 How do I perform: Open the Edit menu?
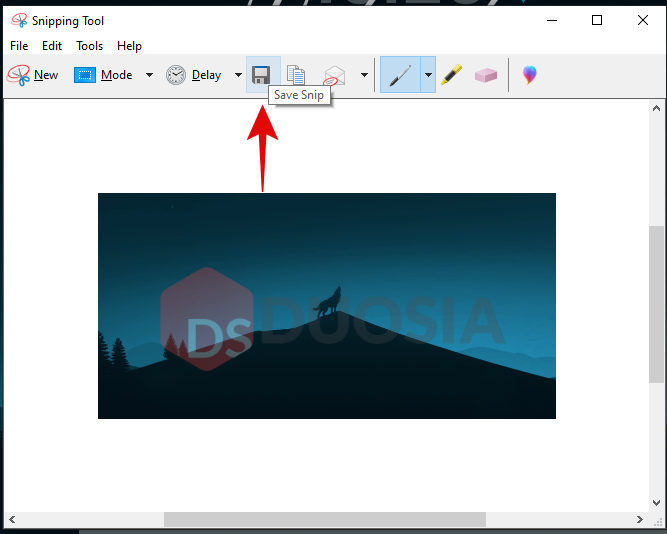[x=52, y=46]
